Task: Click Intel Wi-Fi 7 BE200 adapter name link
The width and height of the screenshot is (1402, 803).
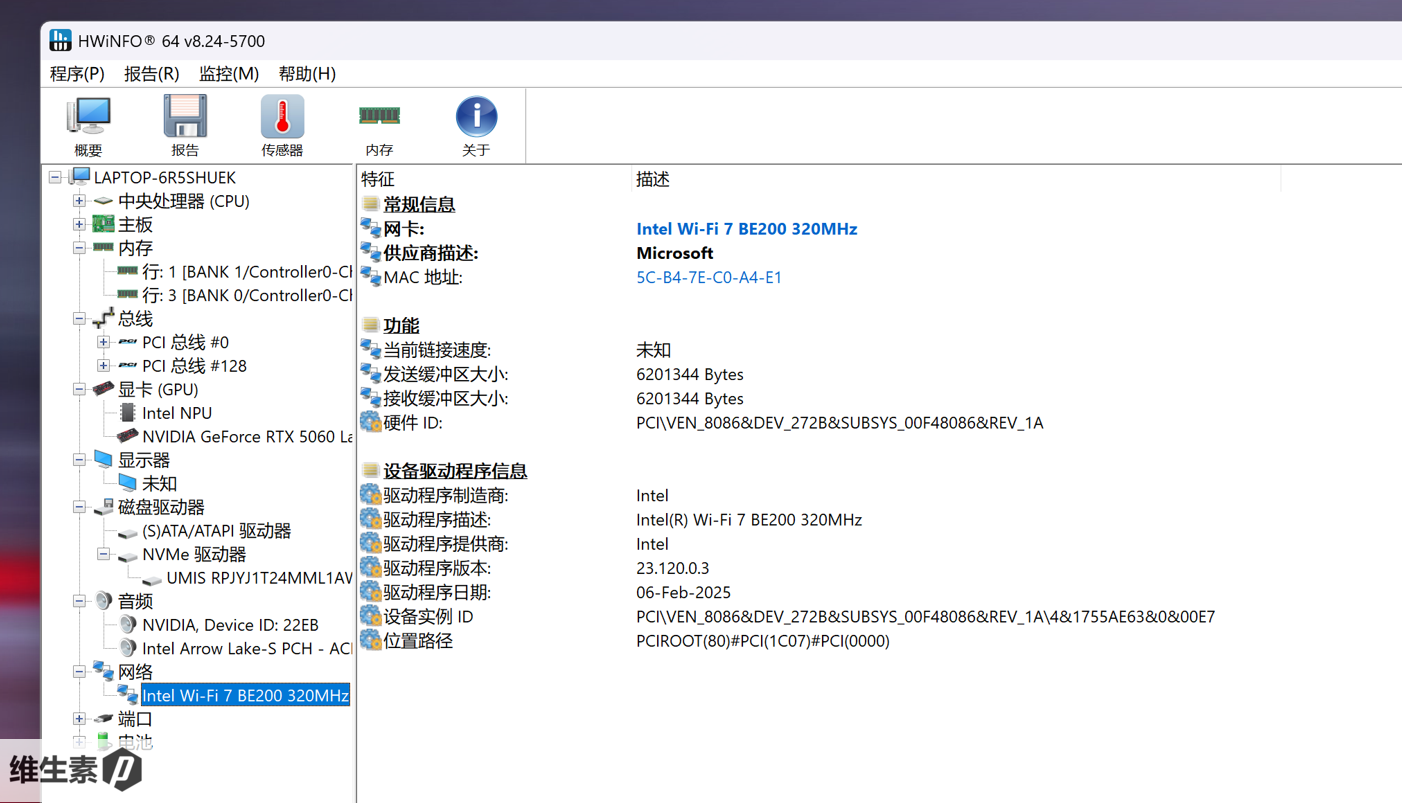Action: (746, 229)
